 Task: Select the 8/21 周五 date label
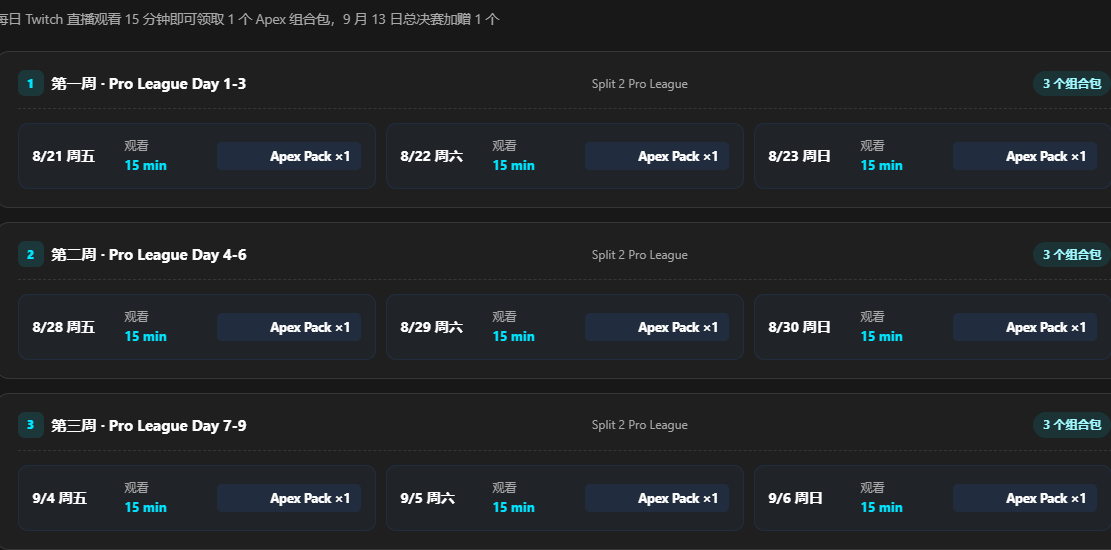coord(64,156)
